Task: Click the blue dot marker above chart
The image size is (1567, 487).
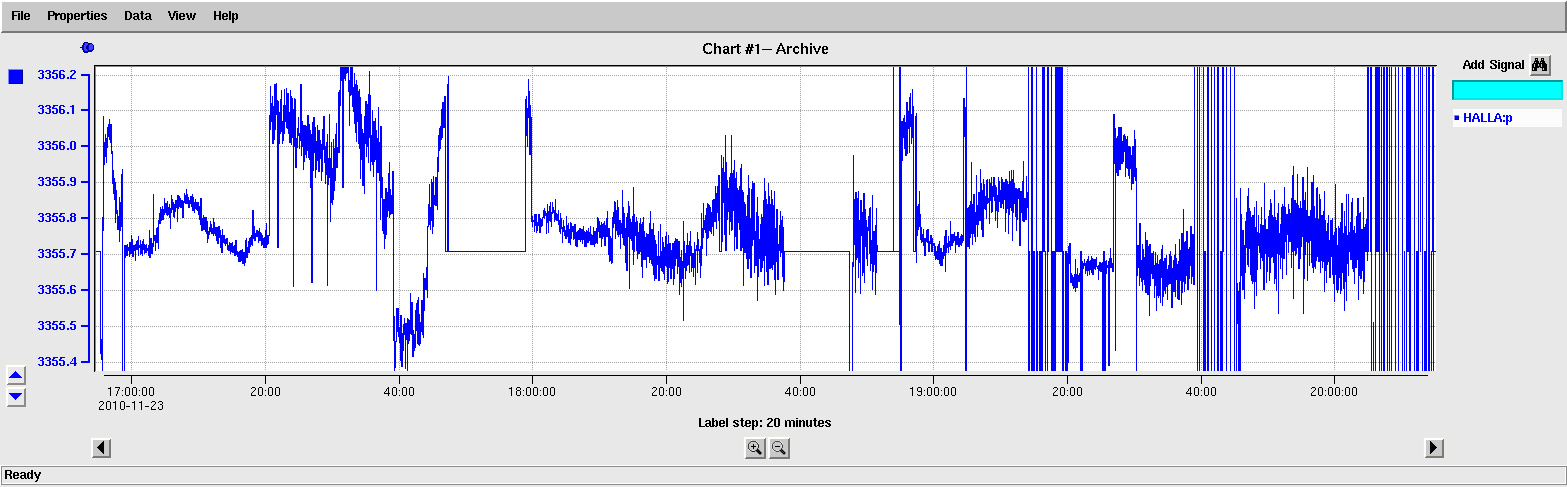Action: [x=87, y=47]
